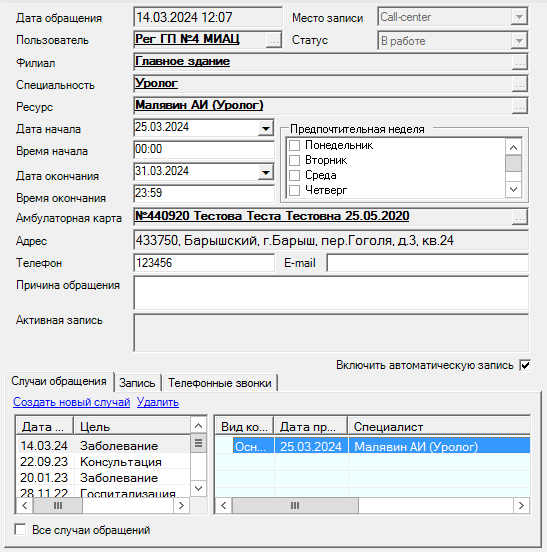Click the weekday list scrollbar thumb

[x=513, y=163]
